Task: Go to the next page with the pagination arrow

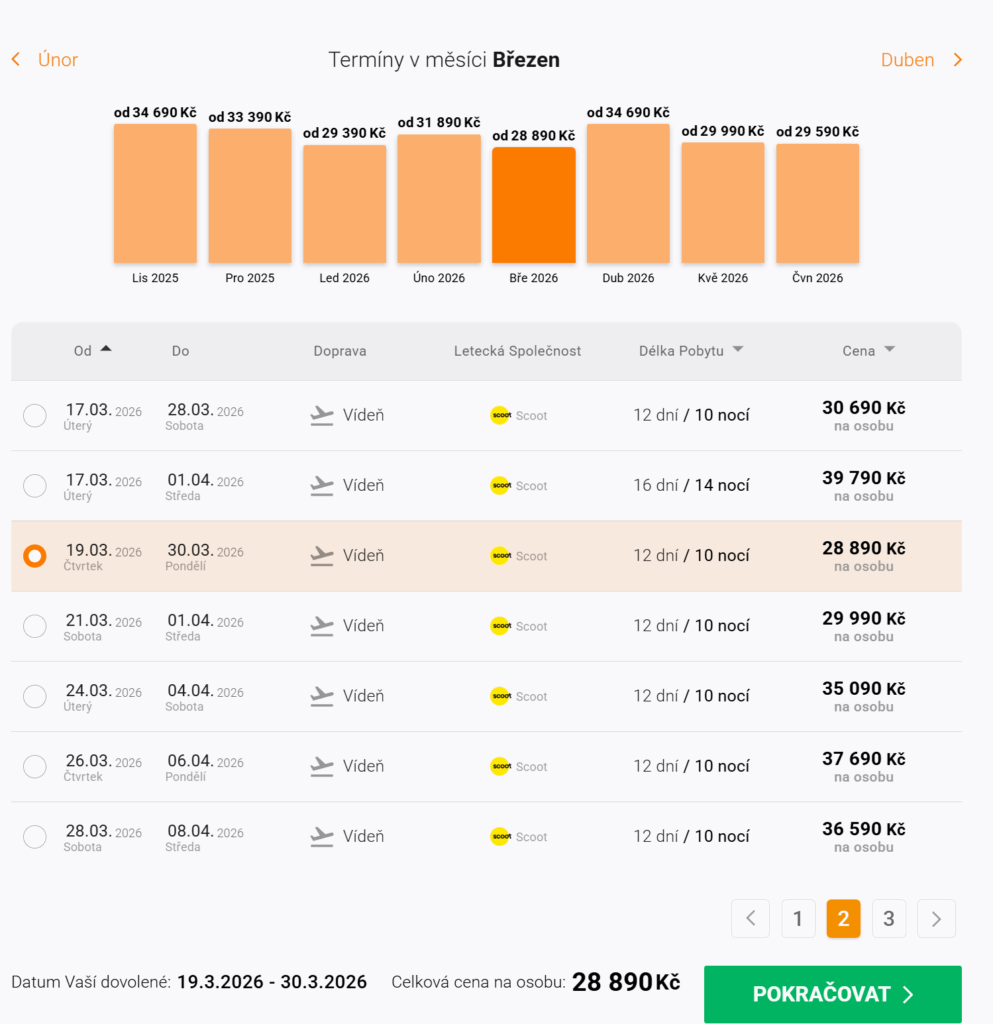Action: 936,918
